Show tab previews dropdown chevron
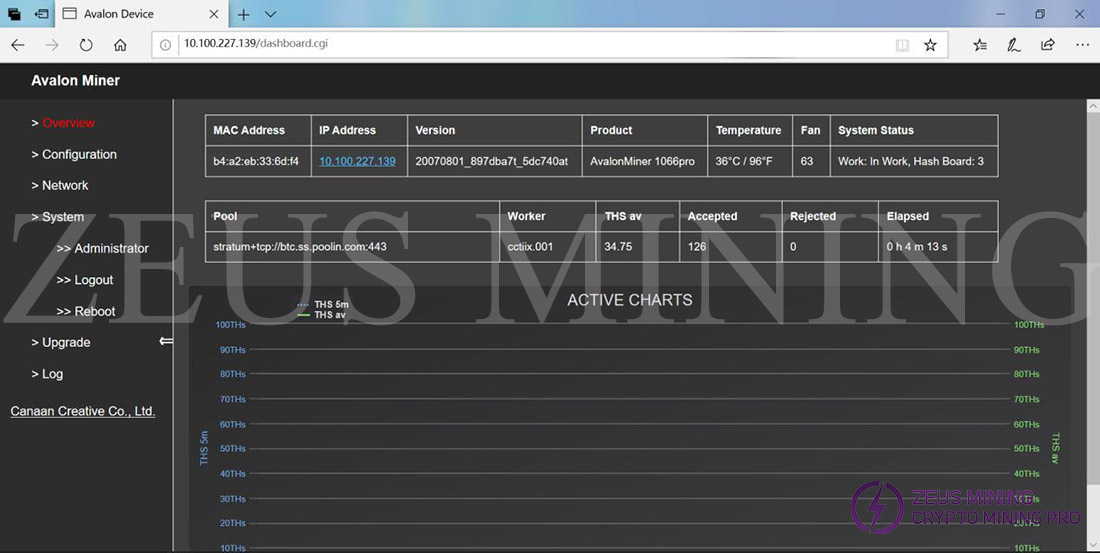 pos(270,14)
